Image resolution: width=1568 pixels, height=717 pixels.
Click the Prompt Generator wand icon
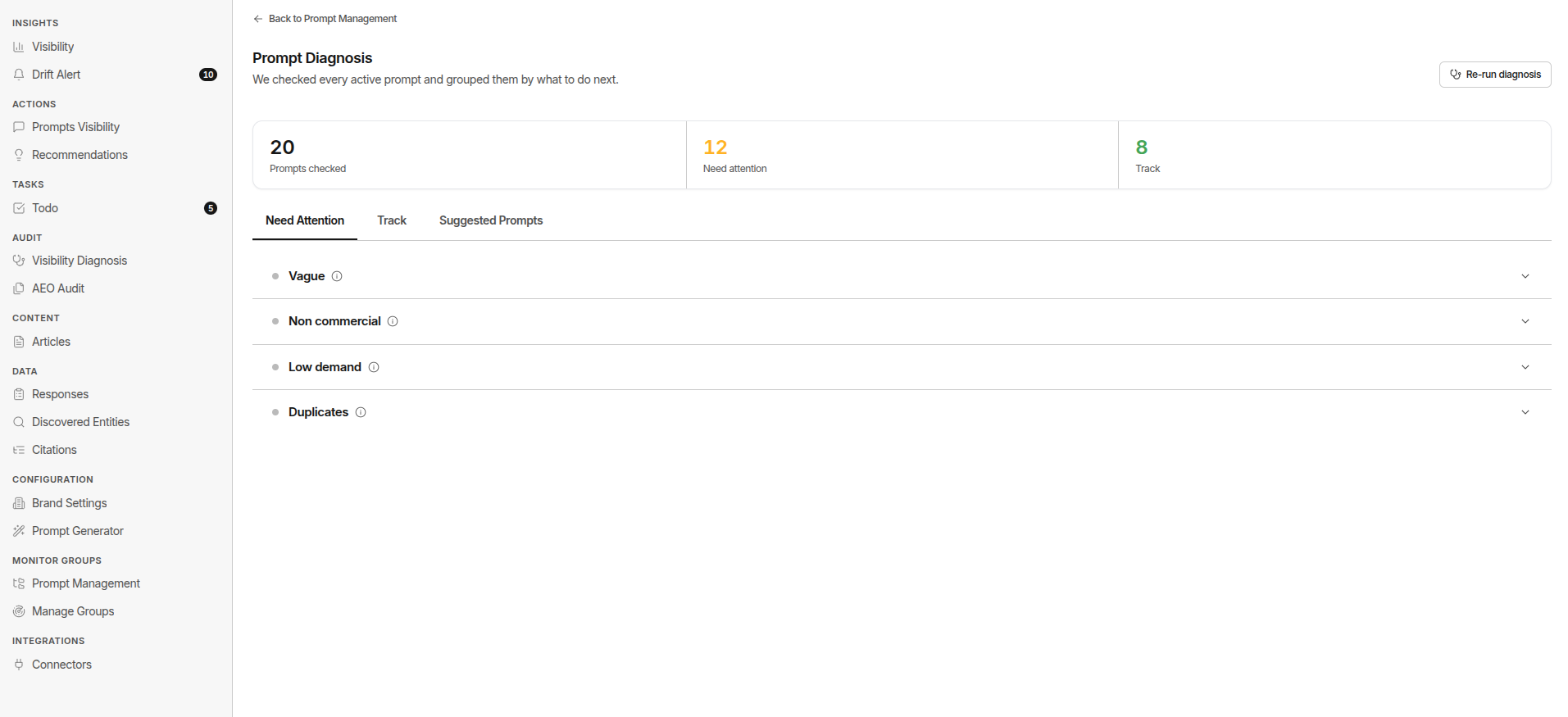point(19,531)
